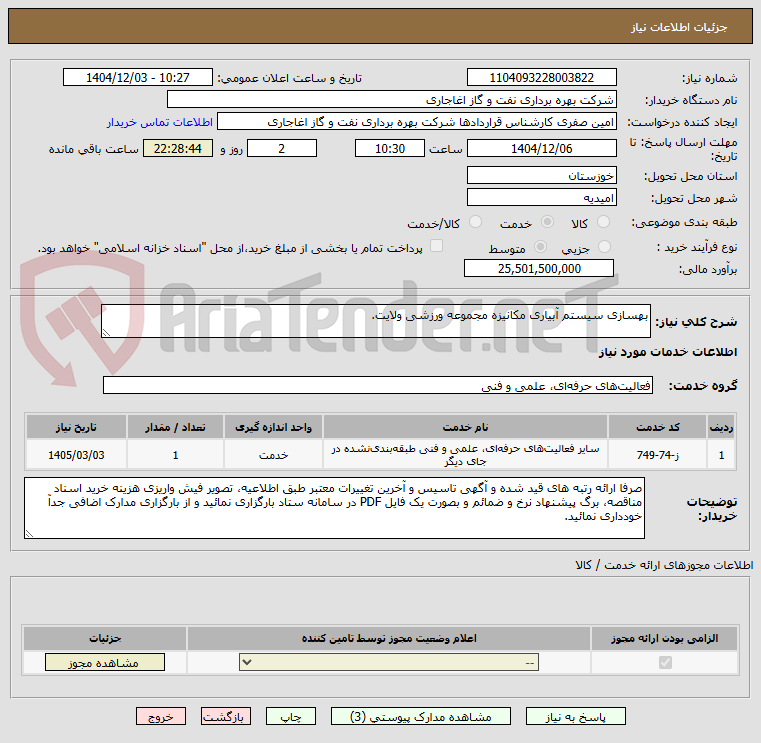
Task: Click the مشاهده مجوز button
Action: coord(104,662)
